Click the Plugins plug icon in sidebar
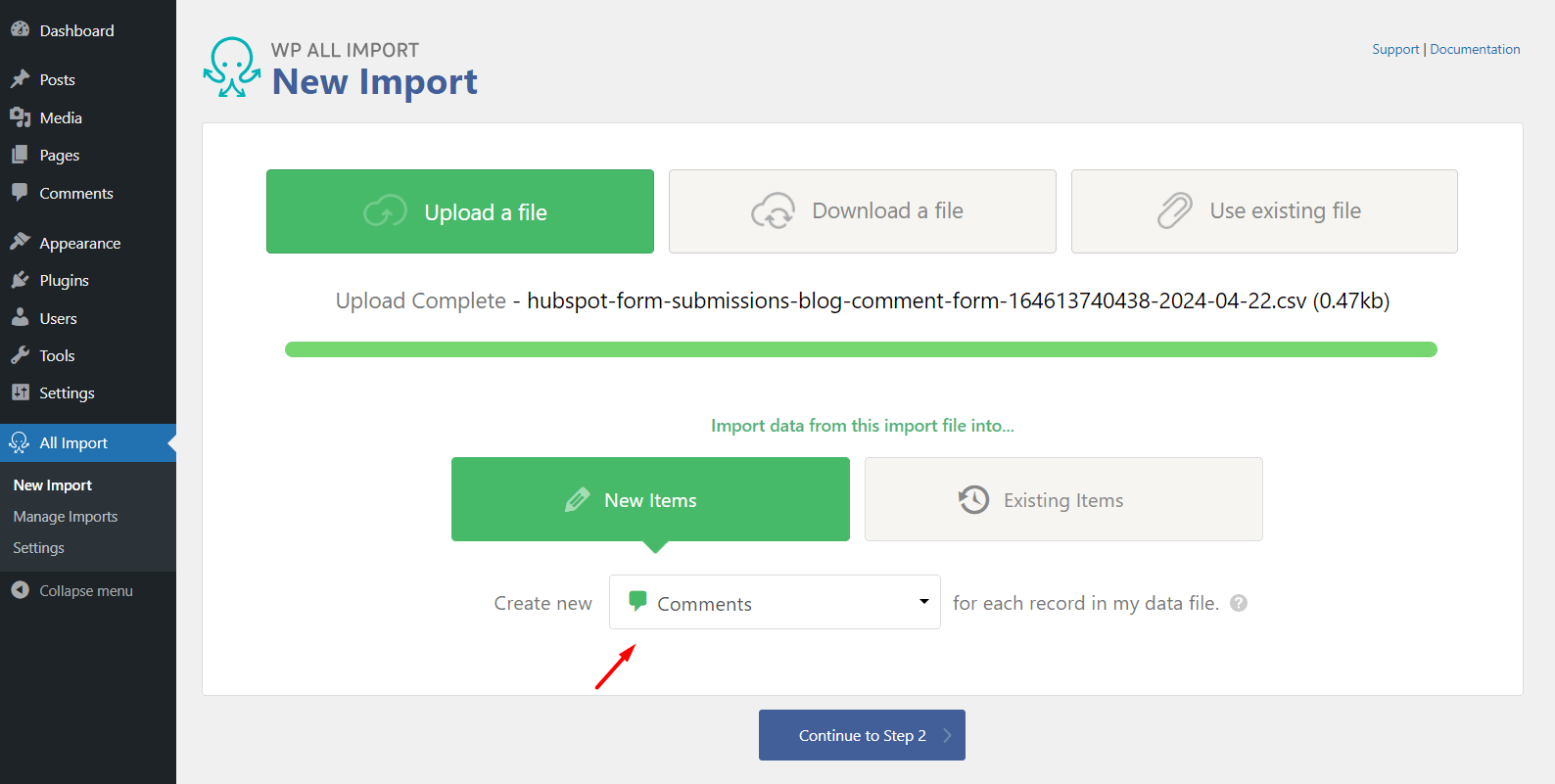Screen dimensions: 1555x784 [20, 281]
